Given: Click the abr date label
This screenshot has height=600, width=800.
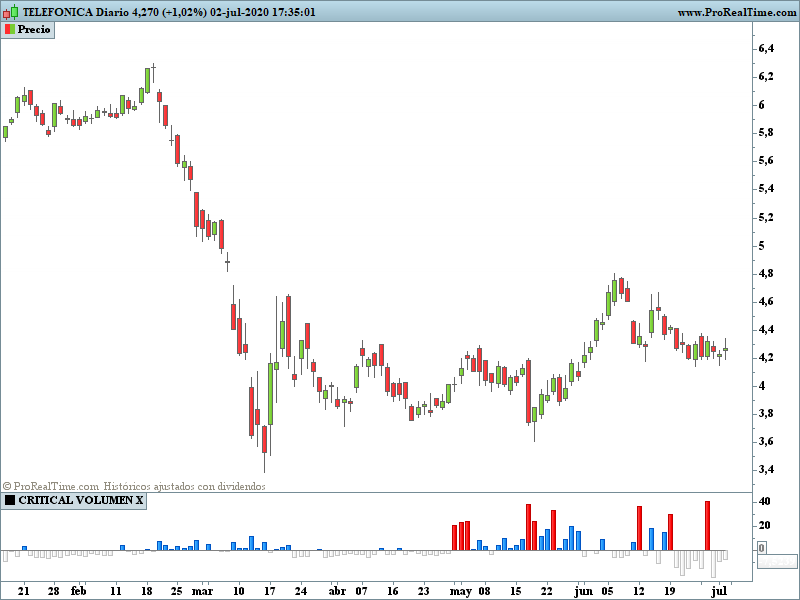Looking at the screenshot, I should 337,591.
